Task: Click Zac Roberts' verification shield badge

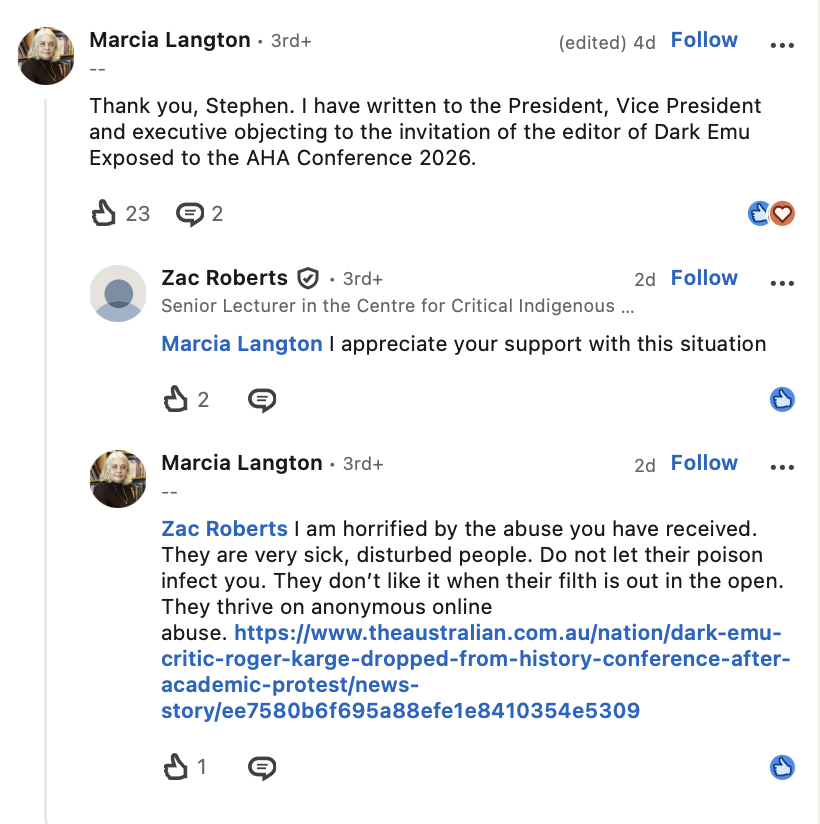Action: (x=308, y=278)
